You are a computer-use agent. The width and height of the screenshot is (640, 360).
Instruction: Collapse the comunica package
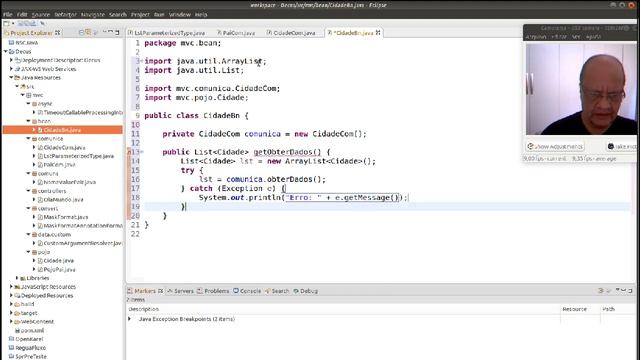tap(29, 139)
